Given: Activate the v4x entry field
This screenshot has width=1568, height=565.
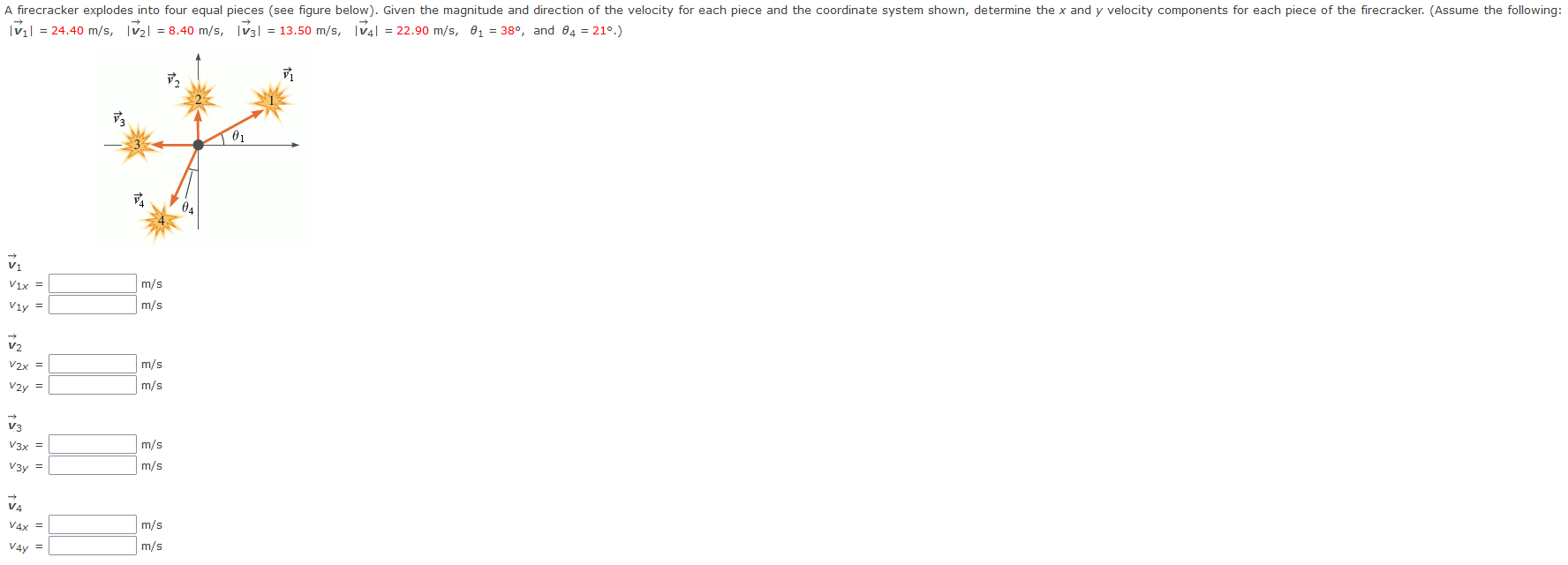Looking at the screenshot, I should pyautogui.click(x=93, y=524).
